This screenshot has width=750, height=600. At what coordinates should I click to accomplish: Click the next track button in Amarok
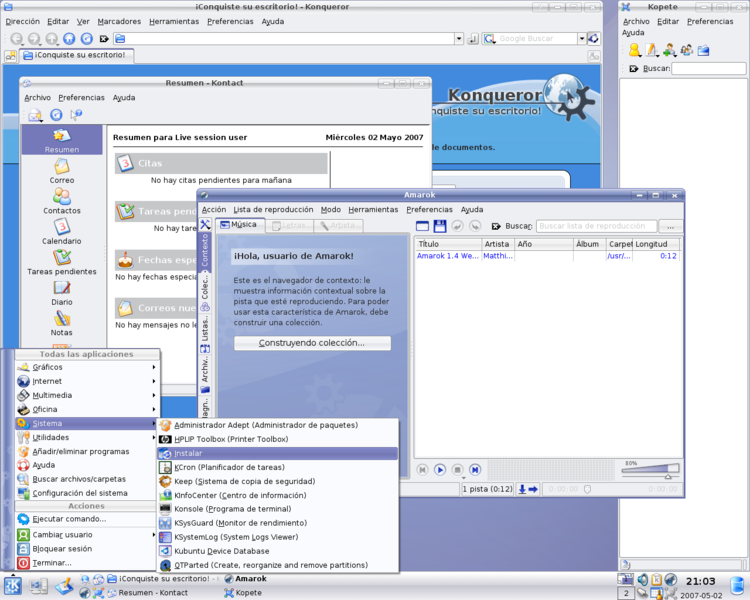[x=475, y=469]
